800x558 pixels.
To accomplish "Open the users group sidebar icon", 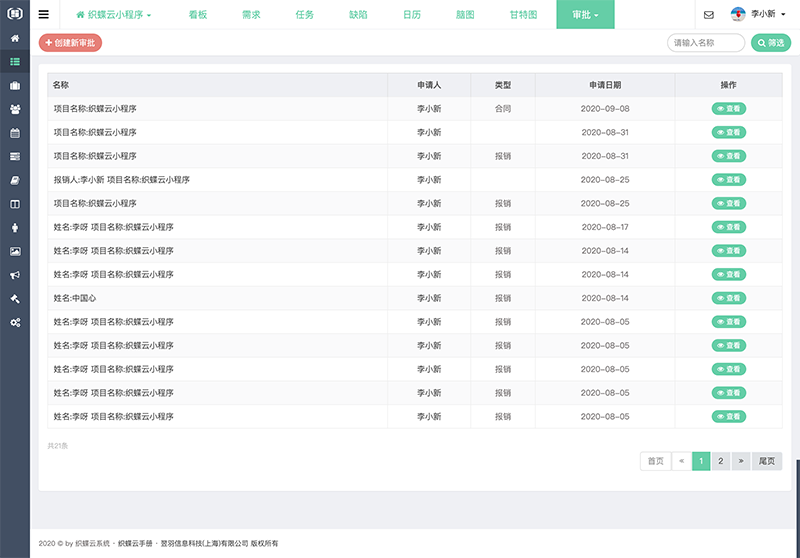I will [x=14, y=109].
